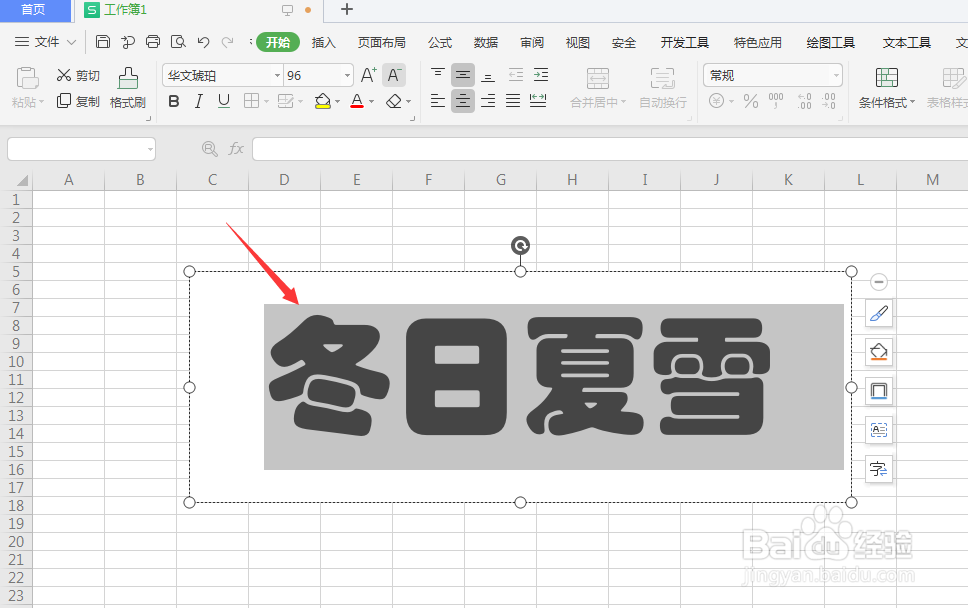Open Print Preview icon
The image size is (968, 608).
pyautogui.click(x=178, y=42)
